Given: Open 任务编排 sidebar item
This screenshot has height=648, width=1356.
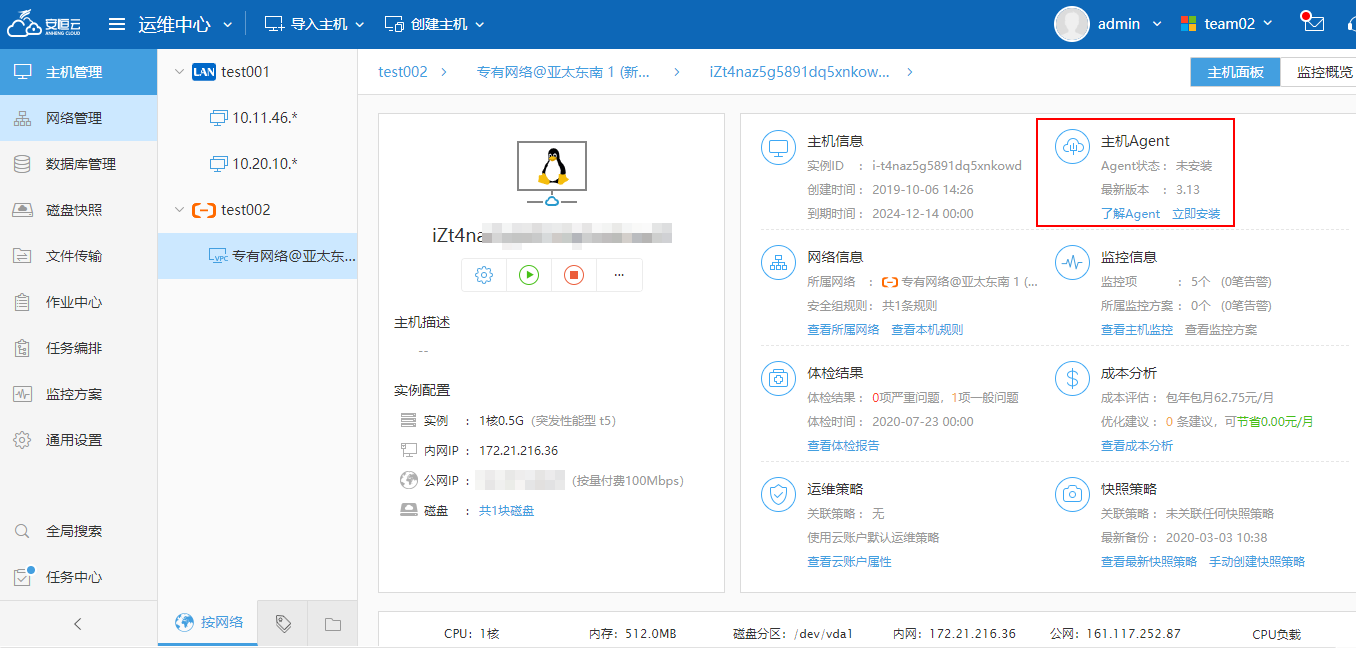Looking at the screenshot, I should (x=78, y=348).
